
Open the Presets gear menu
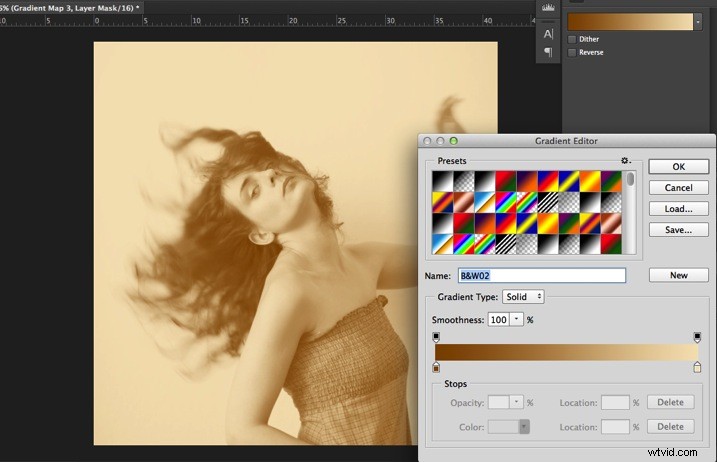(x=626, y=161)
